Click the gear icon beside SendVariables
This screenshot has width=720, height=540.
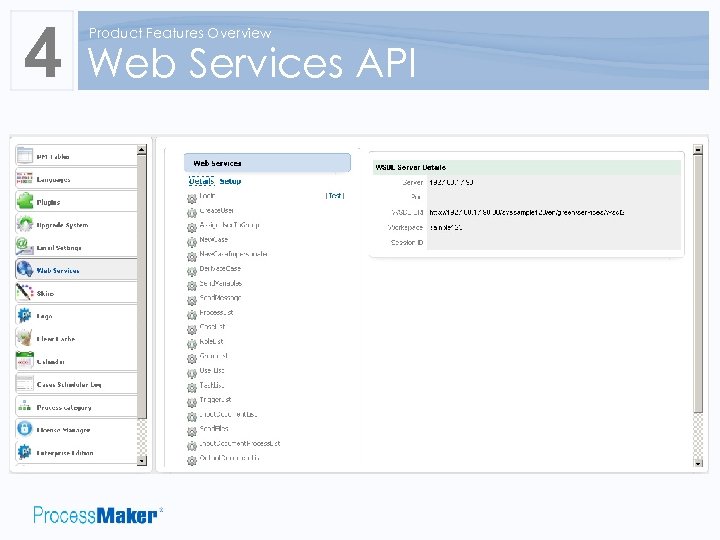point(191,286)
